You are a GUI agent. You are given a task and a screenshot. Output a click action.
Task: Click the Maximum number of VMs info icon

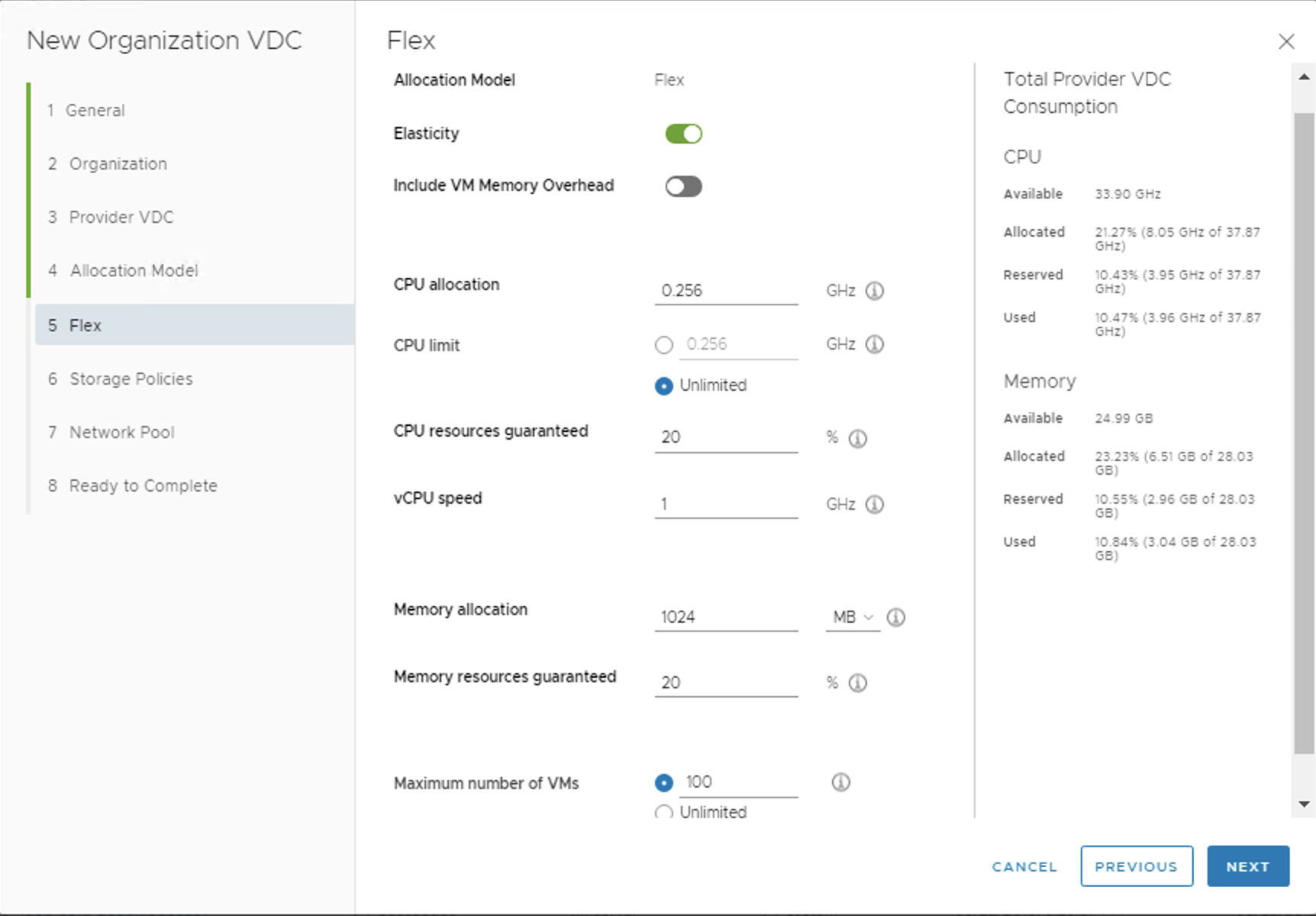(840, 782)
